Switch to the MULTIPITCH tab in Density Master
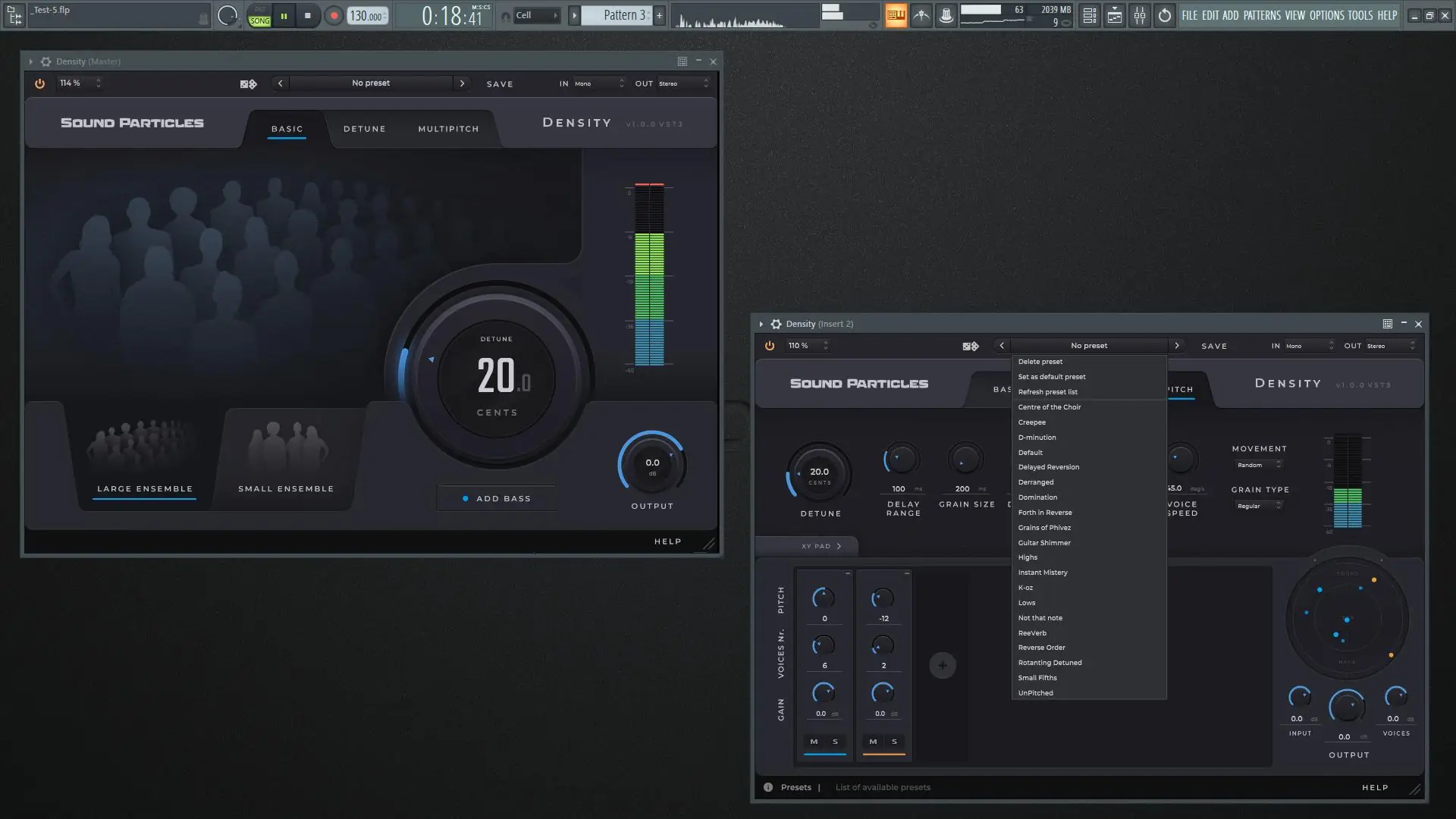This screenshot has height=819, width=1456. click(448, 129)
